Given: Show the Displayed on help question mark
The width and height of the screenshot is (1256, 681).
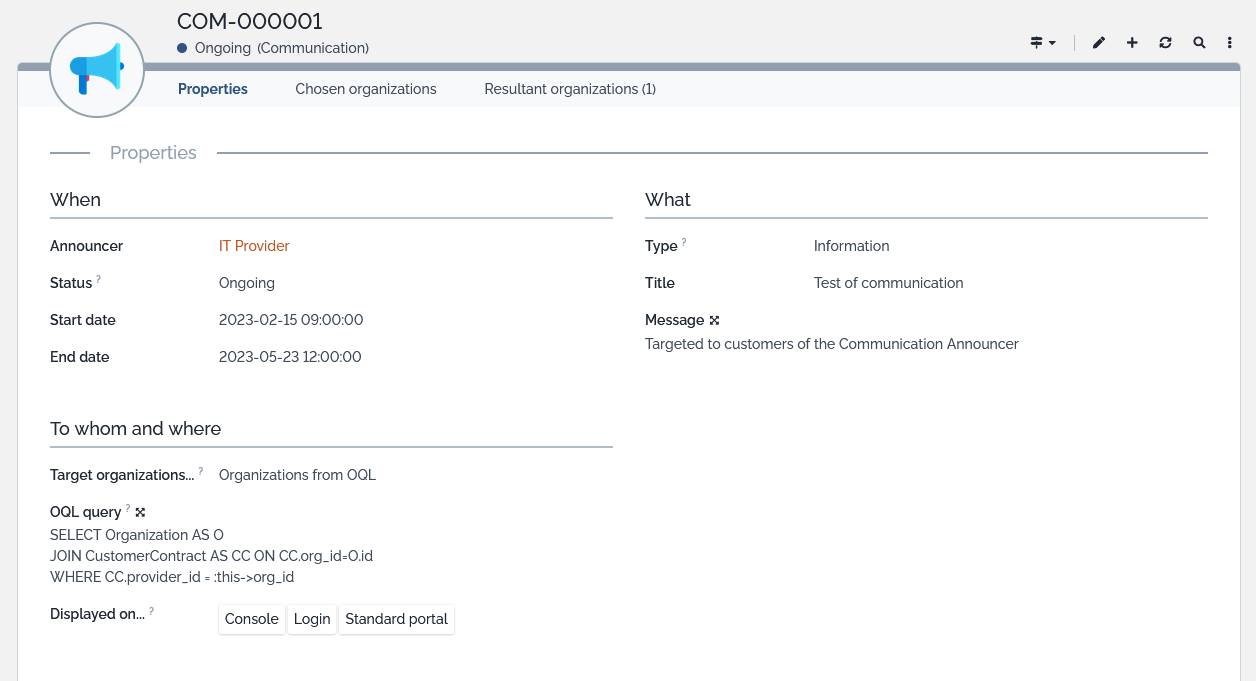Looking at the screenshot, I should pos(151,608).
